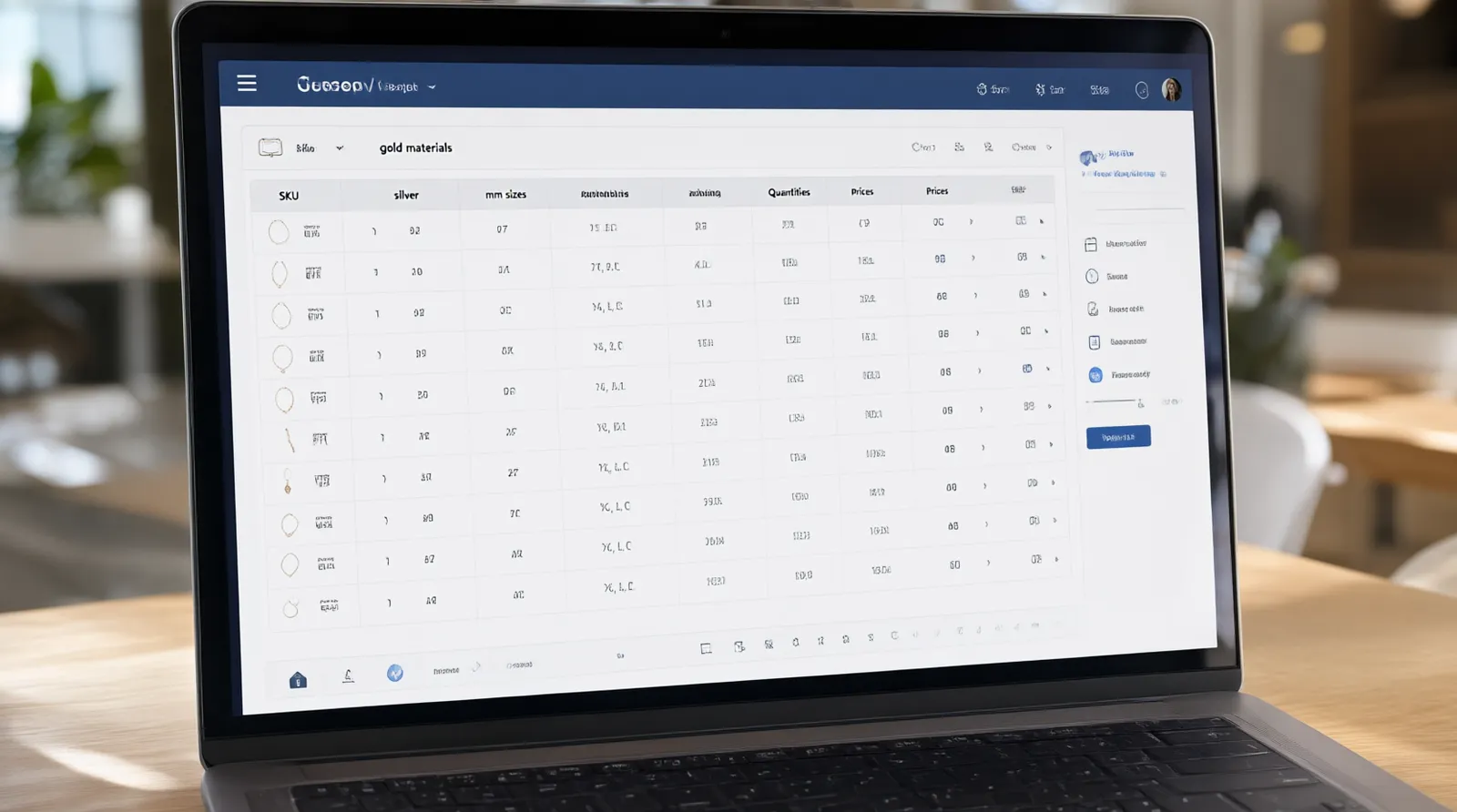Select the circle in the fifth table row
The height and width of the screenshot is (812, 1457).
pos(284,399)
